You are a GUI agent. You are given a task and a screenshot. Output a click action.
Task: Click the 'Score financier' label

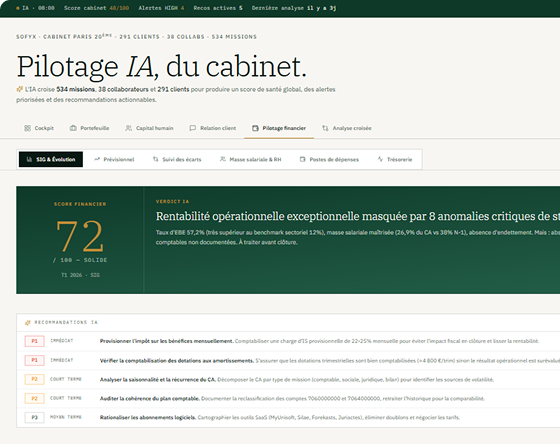(x=80, y=204)
